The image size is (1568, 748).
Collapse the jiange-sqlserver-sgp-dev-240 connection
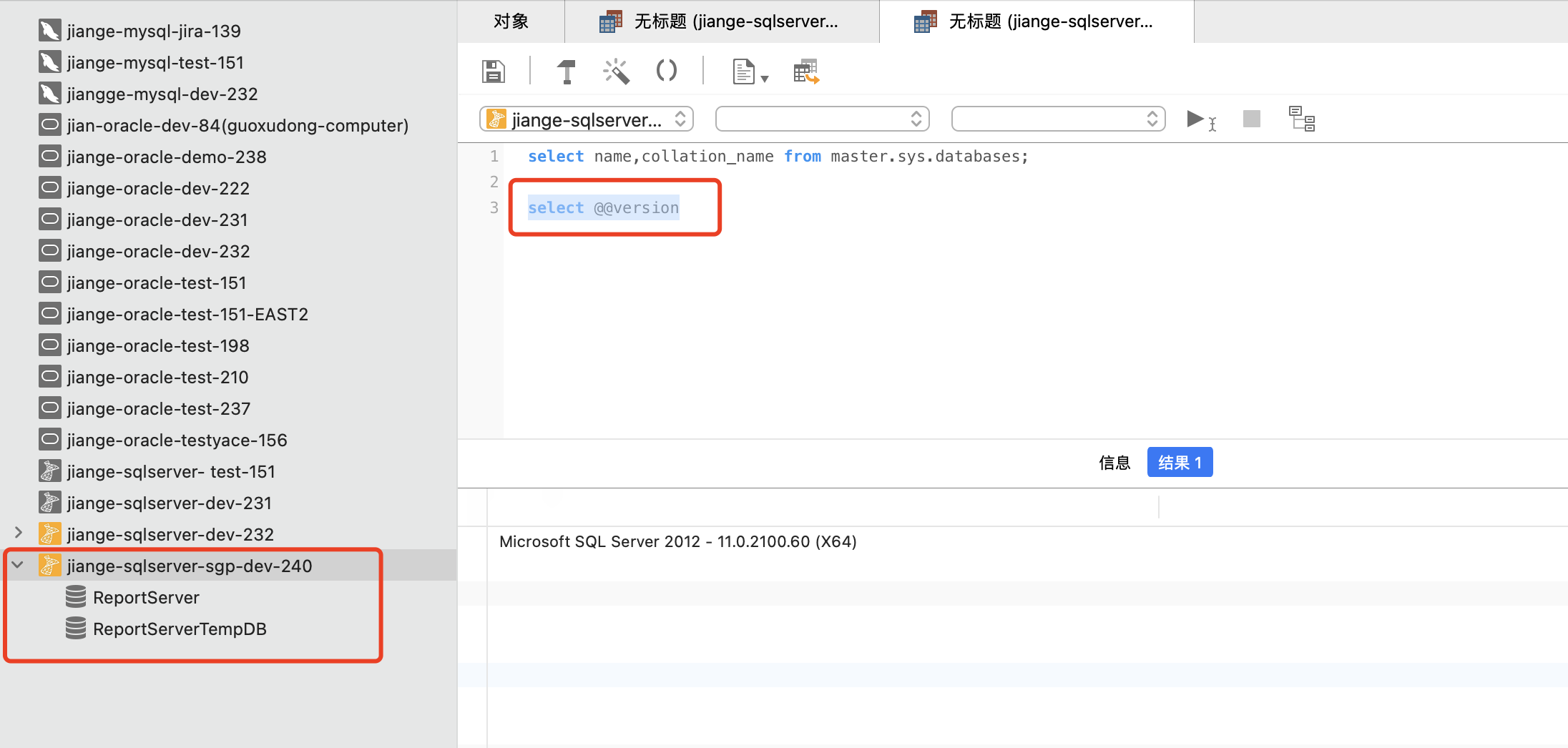[18, 565]
